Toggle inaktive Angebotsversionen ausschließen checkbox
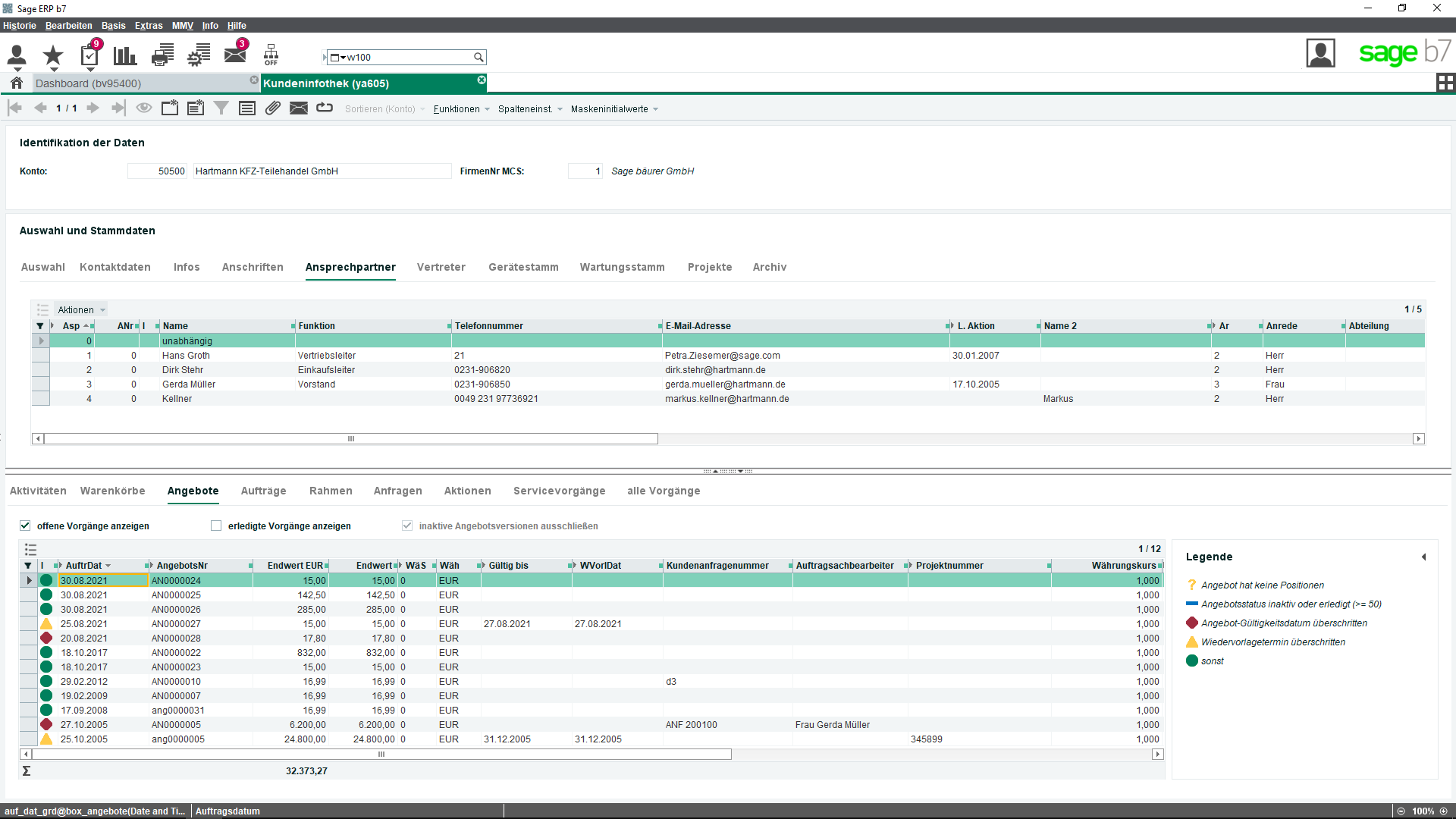 pyautogui.click(x=407, y=526)
